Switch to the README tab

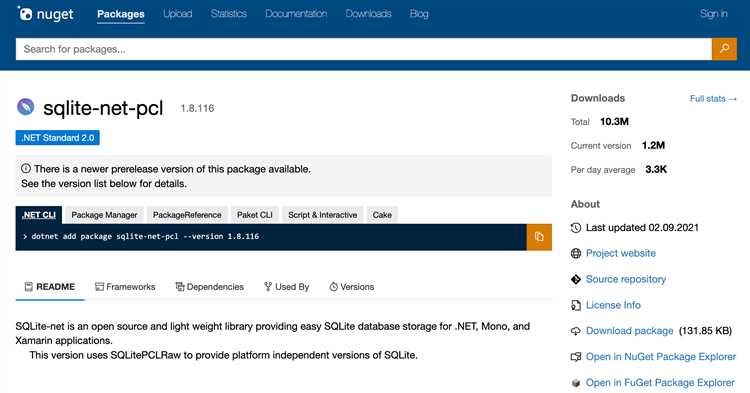tap(50, 287)
